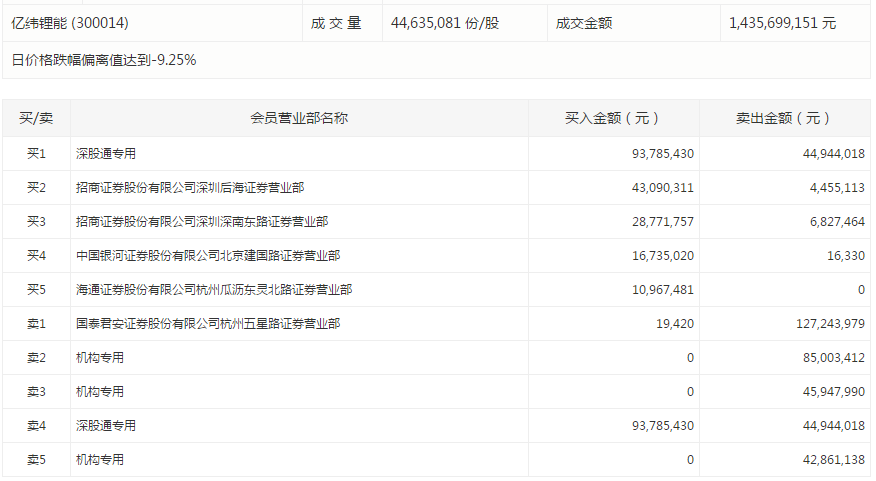Select the 买3 row label
Image resolution: width=876 pixels, height=481 pixels.
[36, 222]
